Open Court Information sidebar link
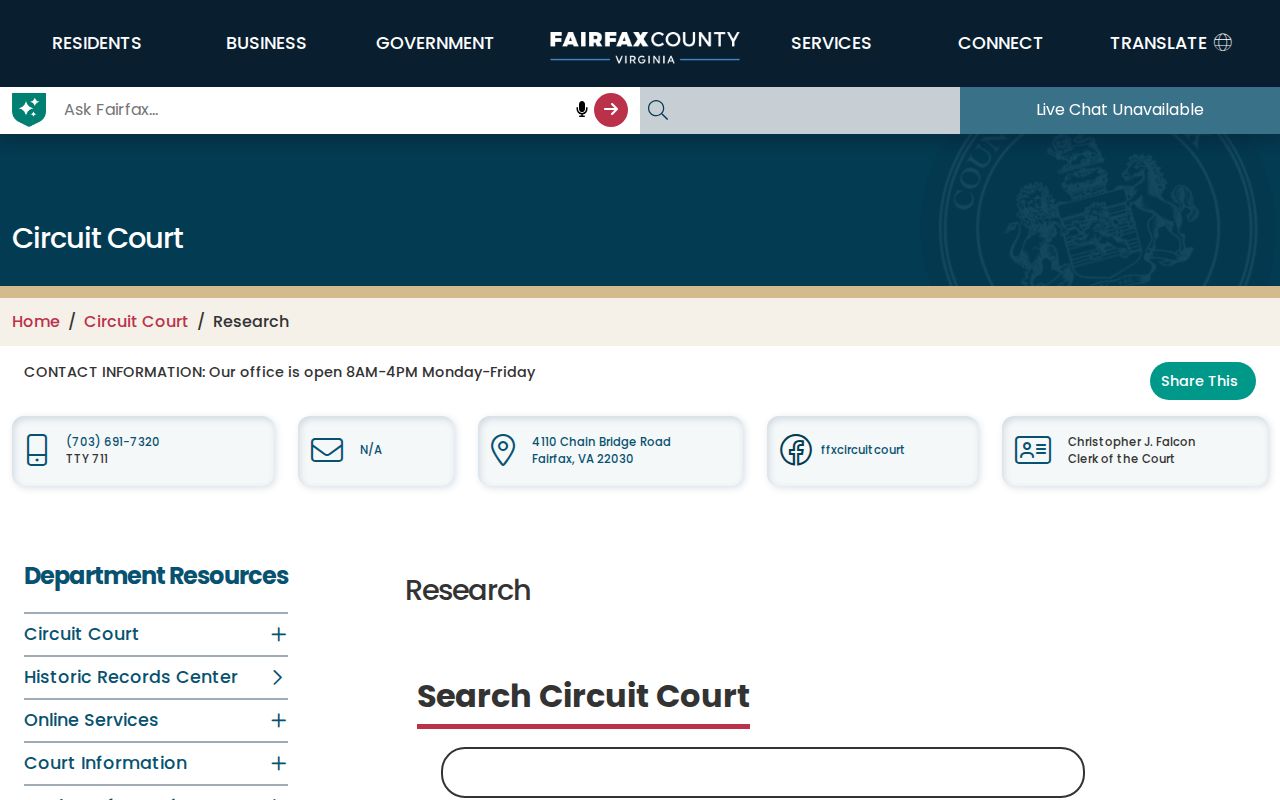 tap(106, 763)
